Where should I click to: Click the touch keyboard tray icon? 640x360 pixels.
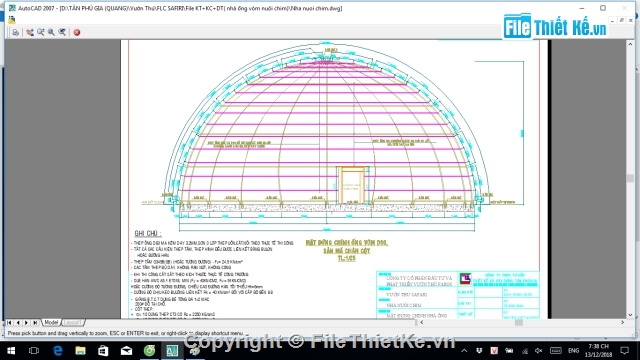pyautogui.click(x=556, y=351)
